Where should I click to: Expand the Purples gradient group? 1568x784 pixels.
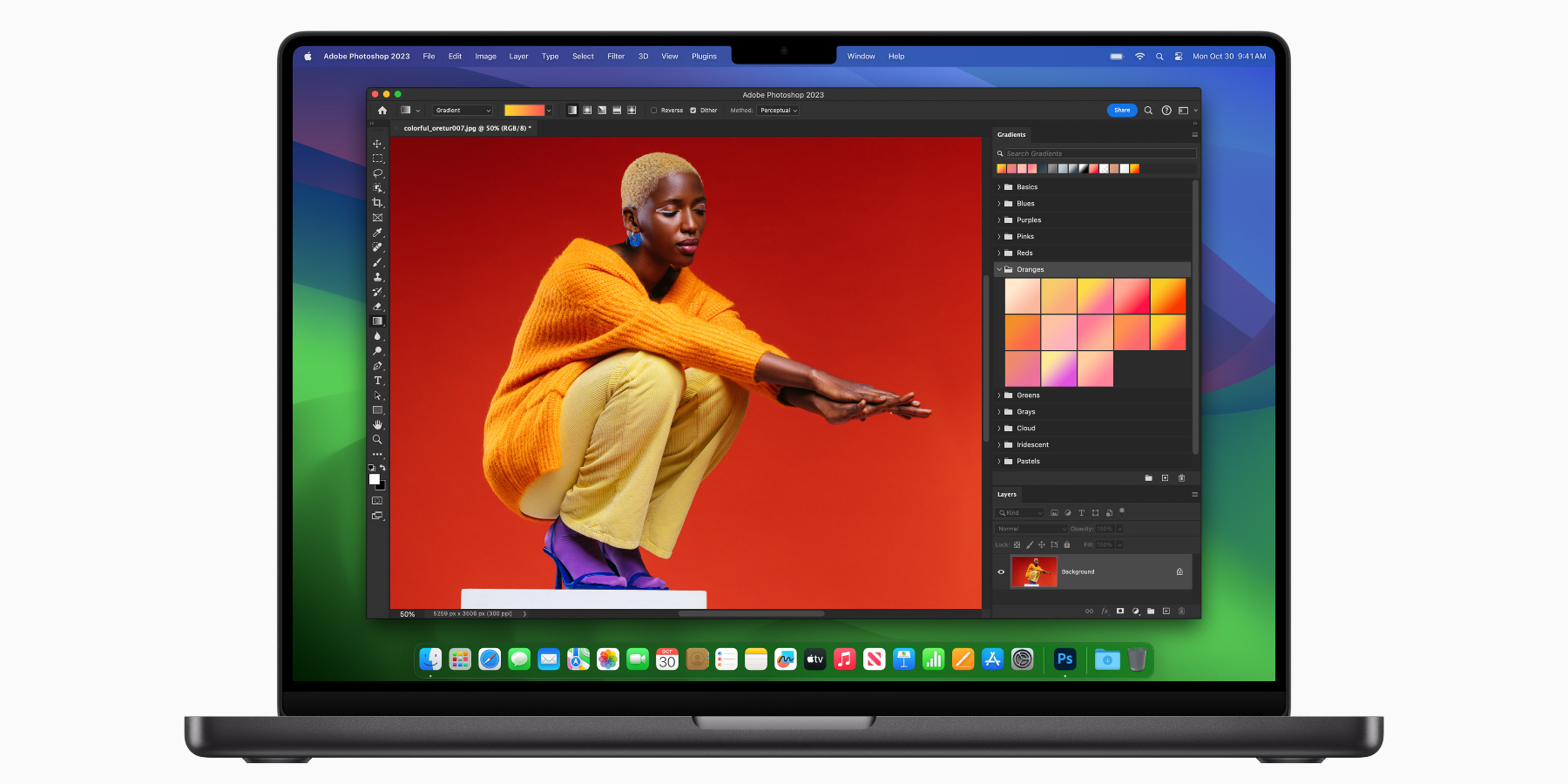tap(999, 220)
